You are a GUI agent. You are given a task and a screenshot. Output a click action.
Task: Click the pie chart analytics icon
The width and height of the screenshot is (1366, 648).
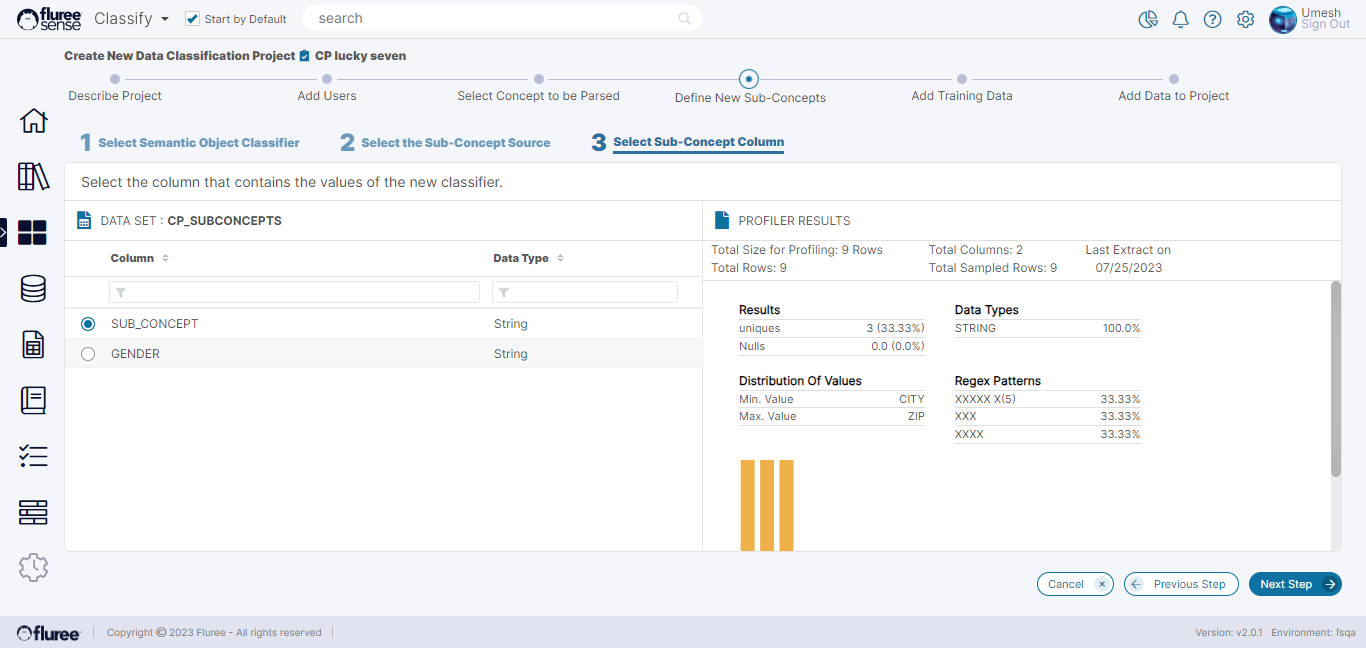tap(1148, 20)
